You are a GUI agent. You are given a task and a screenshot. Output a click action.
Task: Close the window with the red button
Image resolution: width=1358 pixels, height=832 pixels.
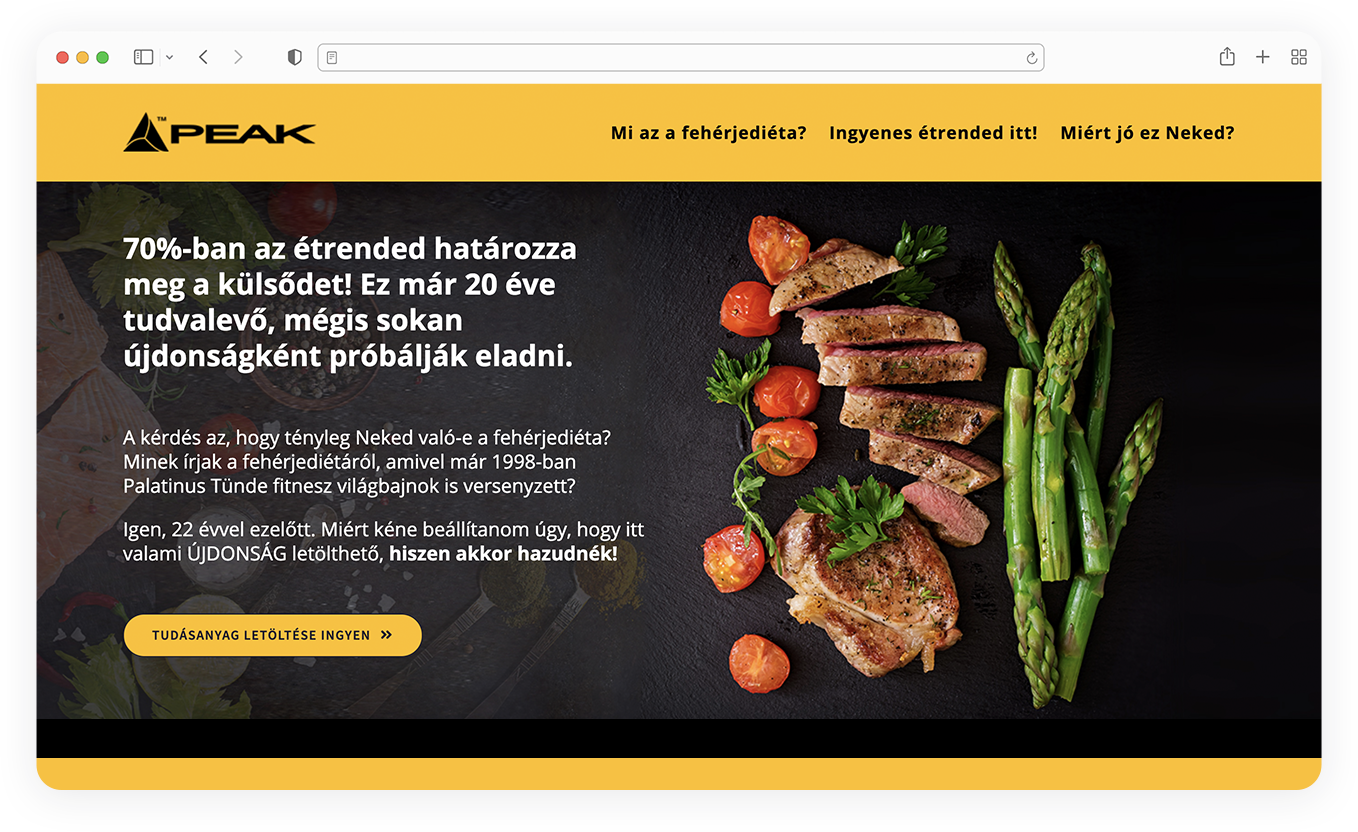(62, 58)
